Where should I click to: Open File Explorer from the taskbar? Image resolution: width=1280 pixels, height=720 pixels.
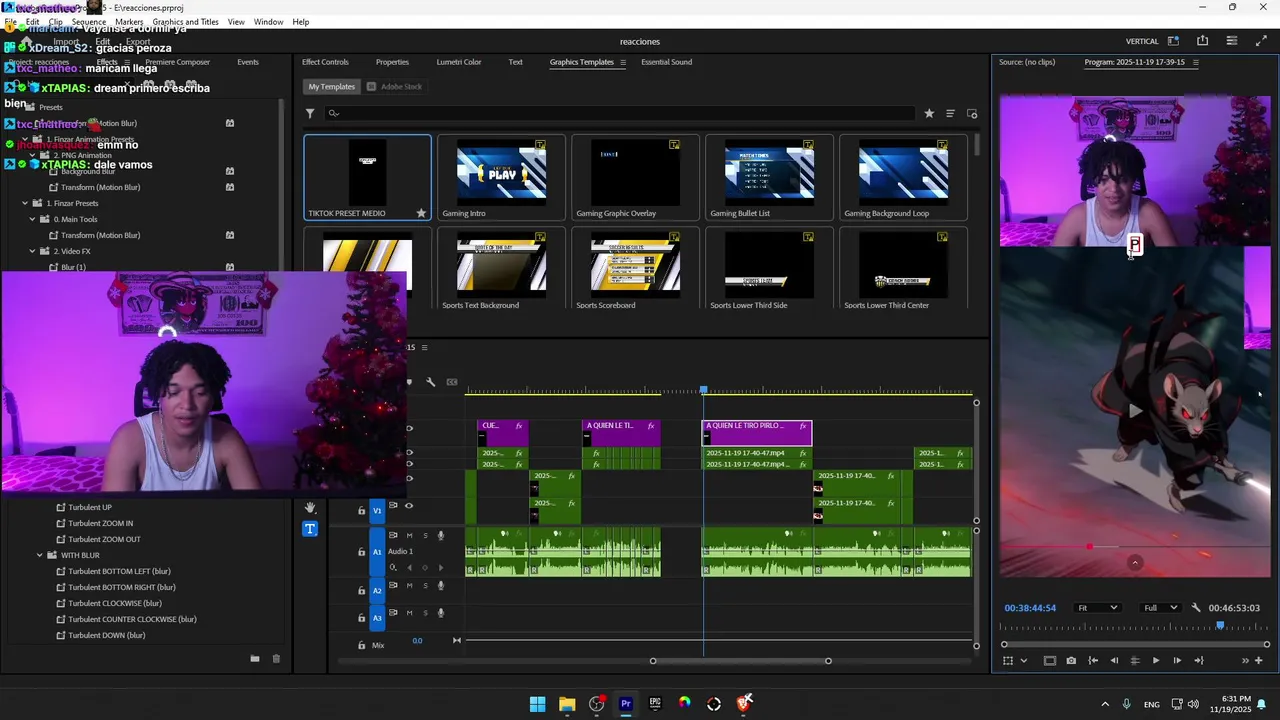[567, 704]
